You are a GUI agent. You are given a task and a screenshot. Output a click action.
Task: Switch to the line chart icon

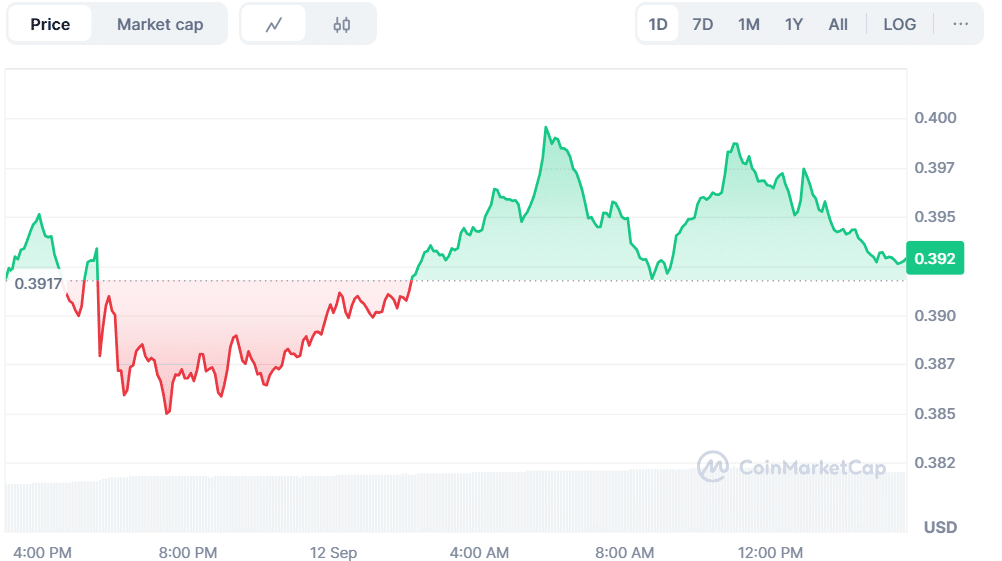274,24
